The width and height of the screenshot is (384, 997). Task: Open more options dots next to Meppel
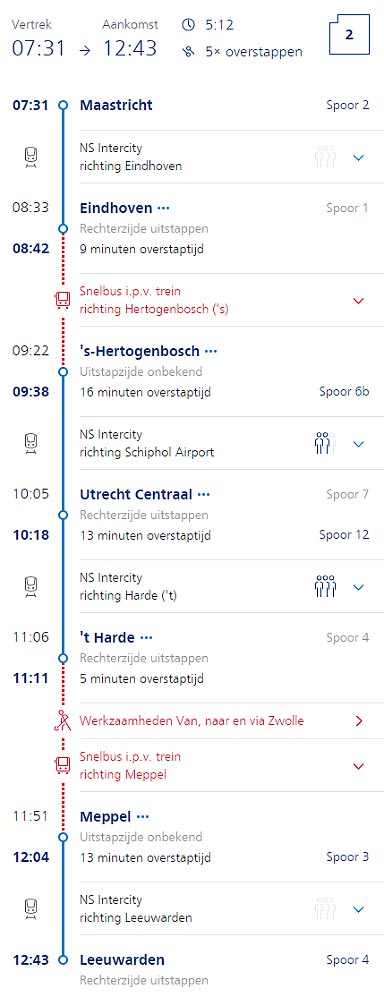[143, 816]
